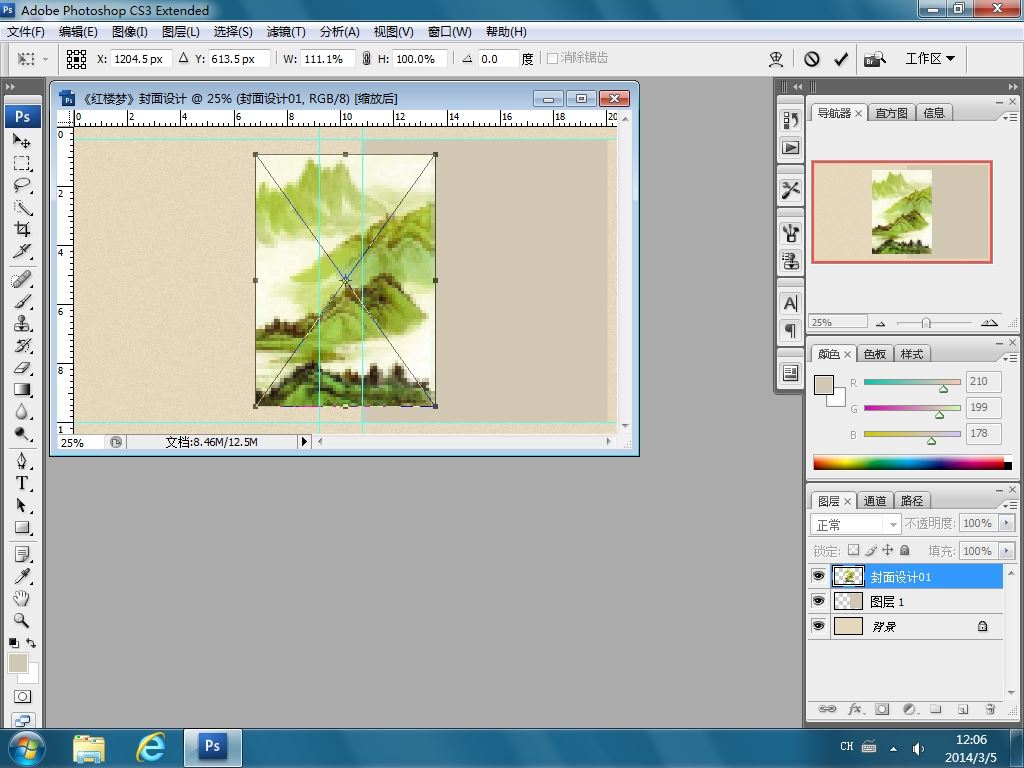Add a layer style with fx button
Image resolution: width=1024 pixels, height=768 pixels.
pyautogui.click(x=855, y=709)
